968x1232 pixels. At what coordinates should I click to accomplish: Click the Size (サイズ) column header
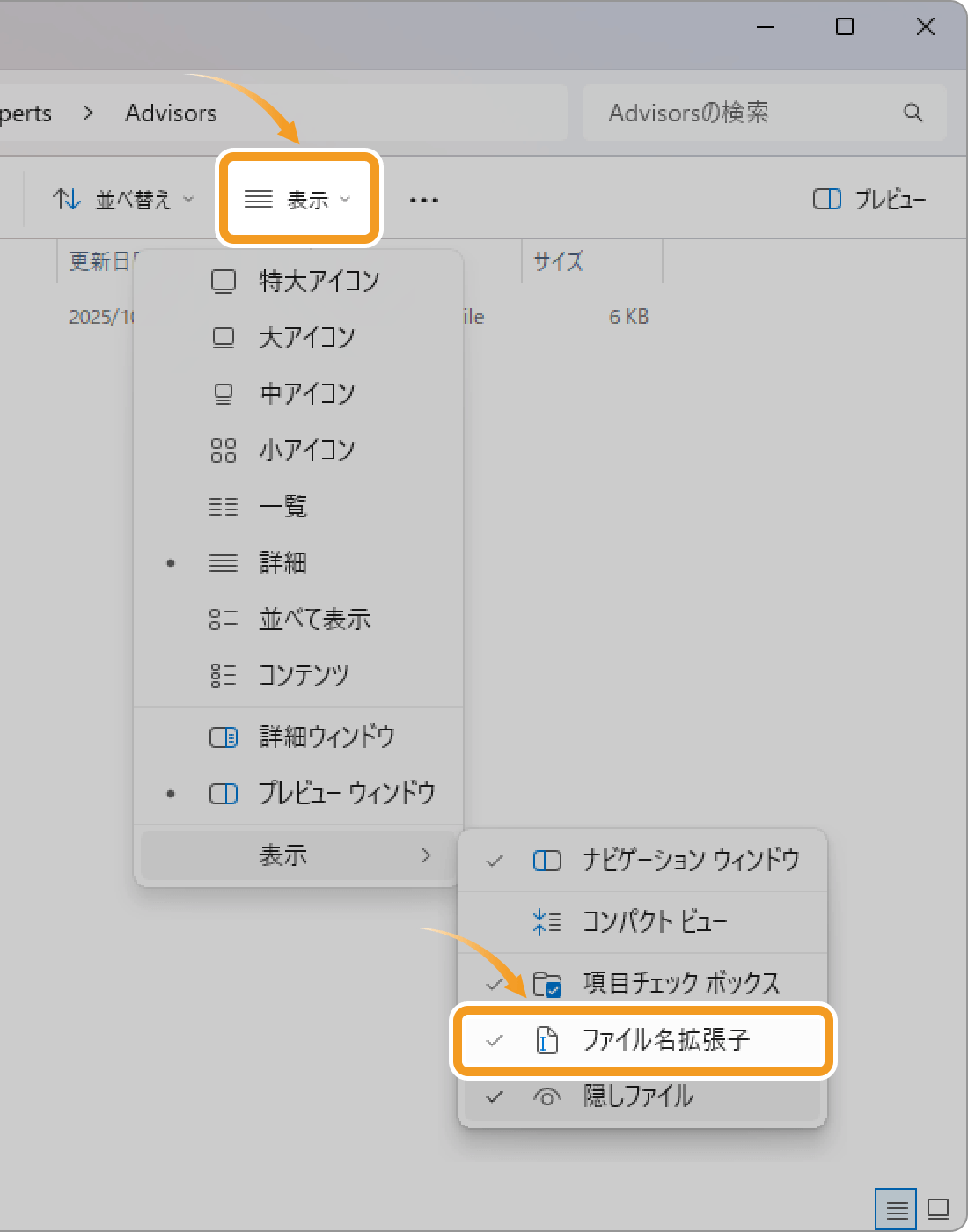pyautogui.click(x=559, y=261)
